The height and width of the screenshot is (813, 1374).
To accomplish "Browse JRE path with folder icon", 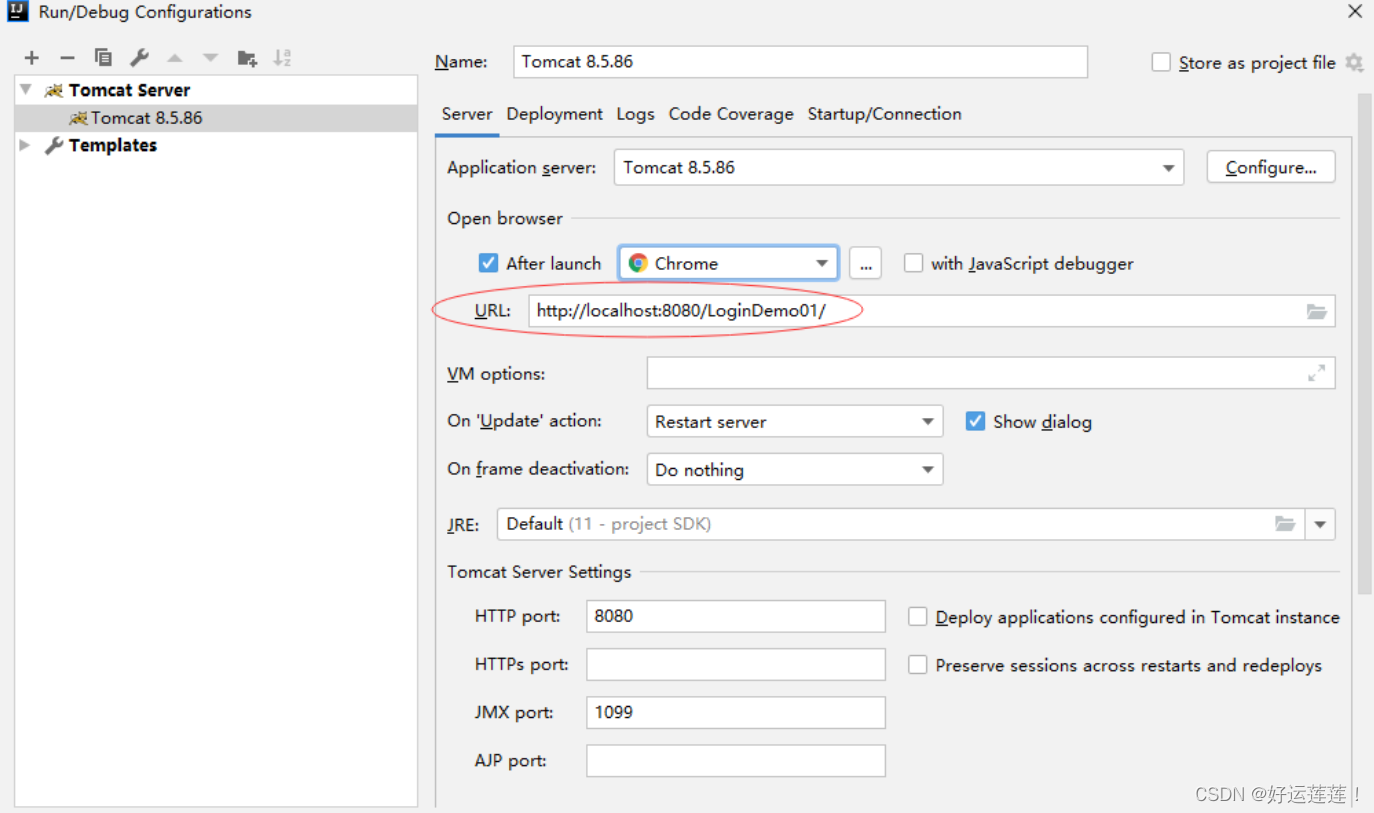I will pos(1285,524).
